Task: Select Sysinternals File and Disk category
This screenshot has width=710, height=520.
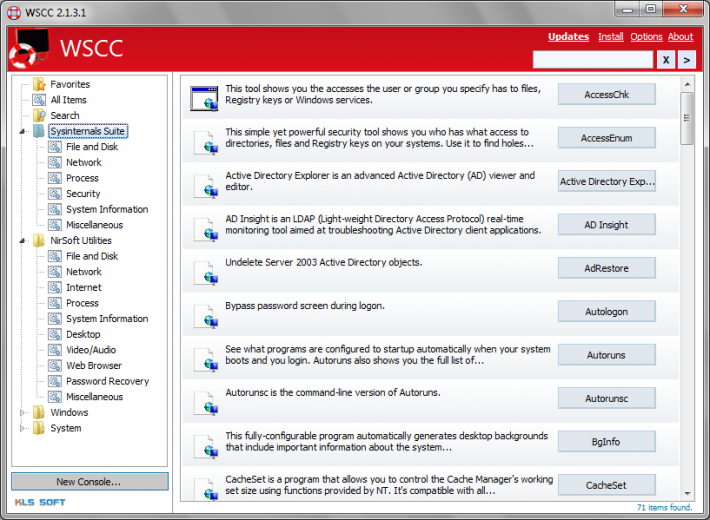Action: [92, 147]
